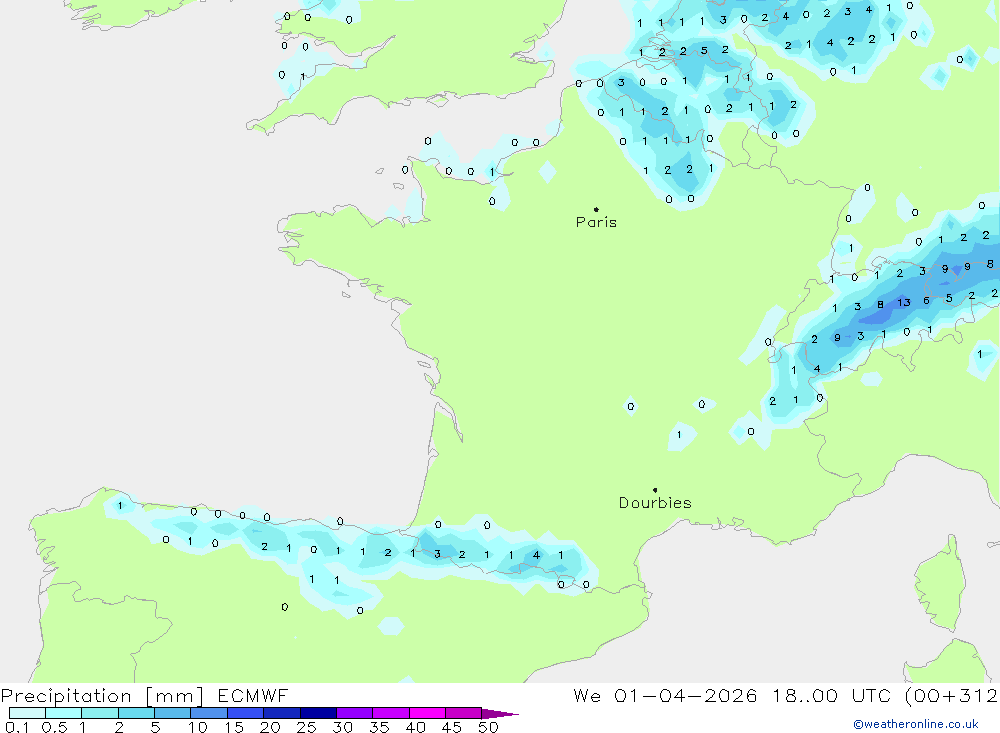Click the 'Precipitation [mm]' title text
The image size is (1000, 733).
coord(102,696)
